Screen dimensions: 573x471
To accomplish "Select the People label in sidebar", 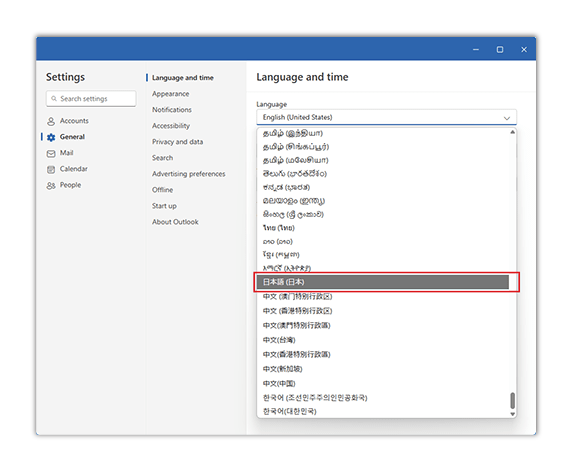I will [x=71, y=185].
